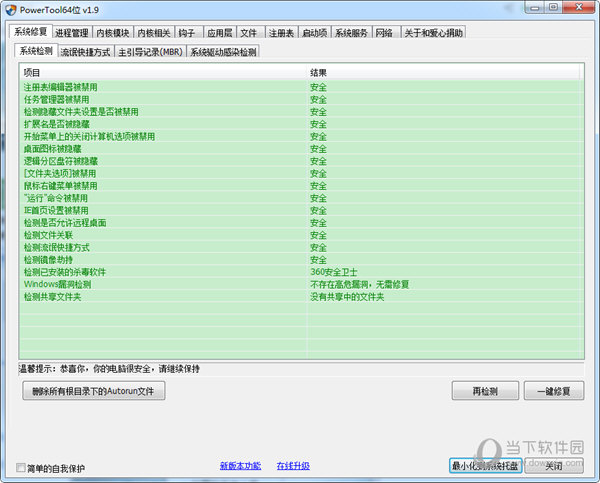This screenshot has height=483, width=600.
Task: Open the 文件 tab
Action: point(250,33)
